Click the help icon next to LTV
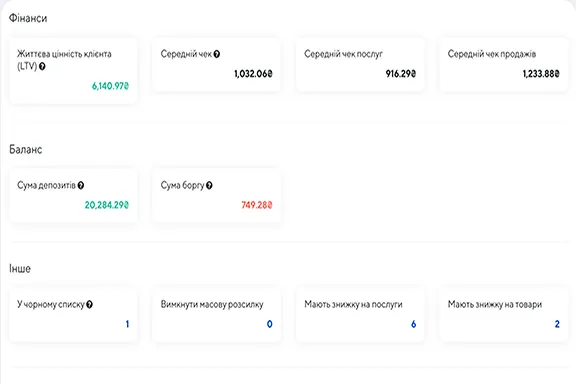 42,67
